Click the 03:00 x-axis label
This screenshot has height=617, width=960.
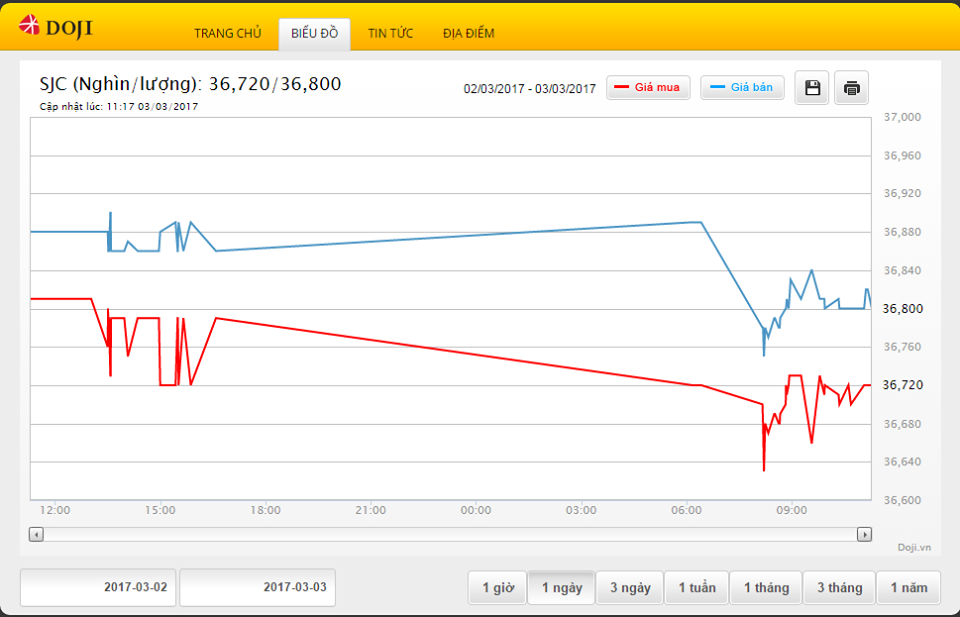581,510
